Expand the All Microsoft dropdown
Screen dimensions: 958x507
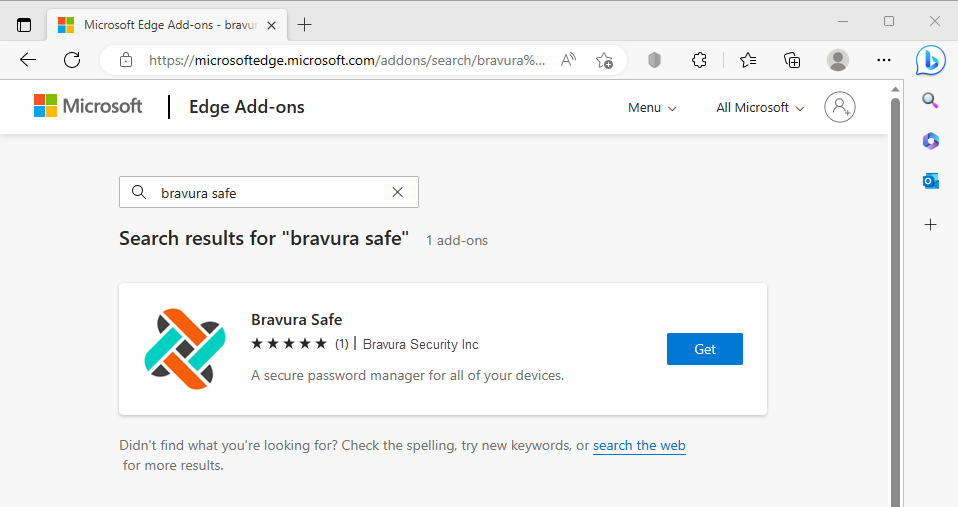point(760,108)
